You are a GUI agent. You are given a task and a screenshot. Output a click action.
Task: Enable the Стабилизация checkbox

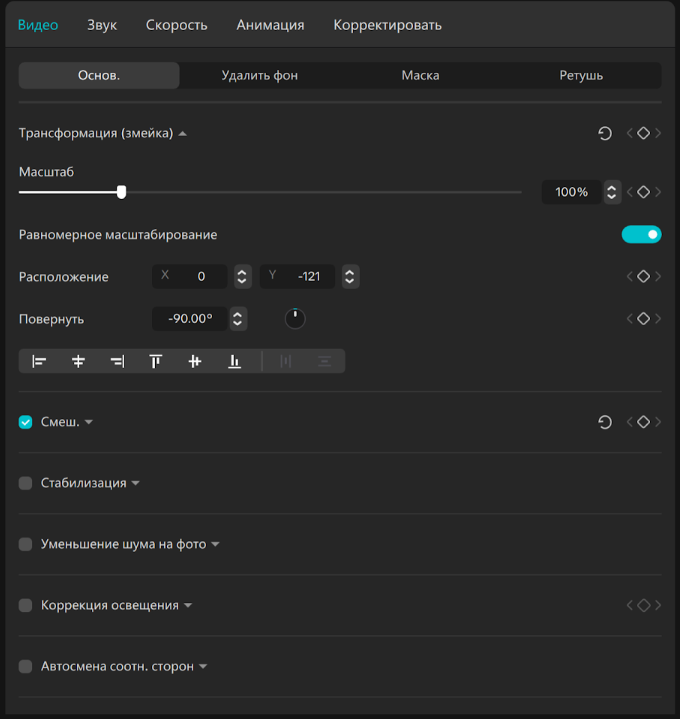pos(26,483)
